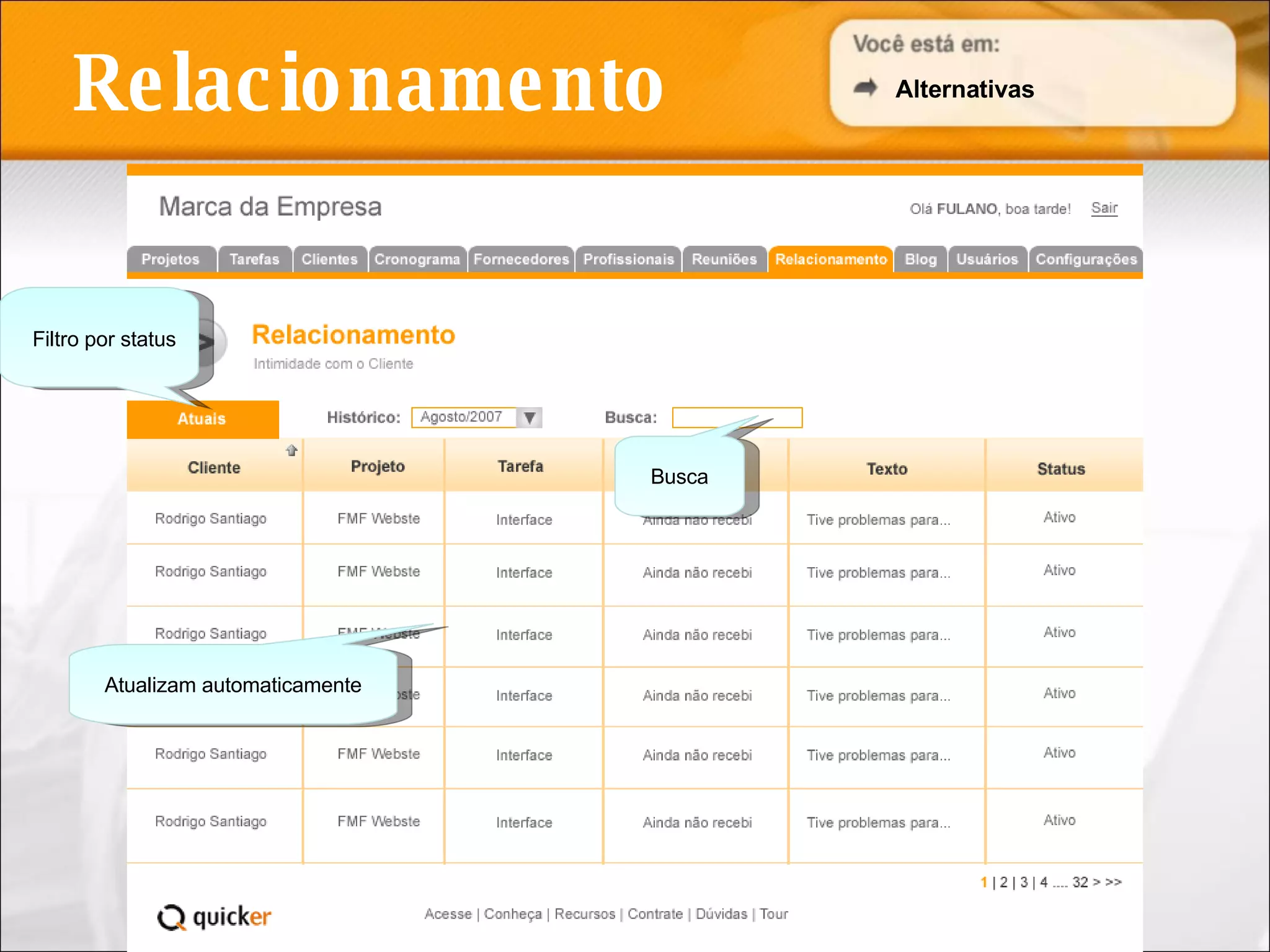Jump to page 32
Image resolution: width=1270 pixels, height=952 pixels.
[1080, 882]
